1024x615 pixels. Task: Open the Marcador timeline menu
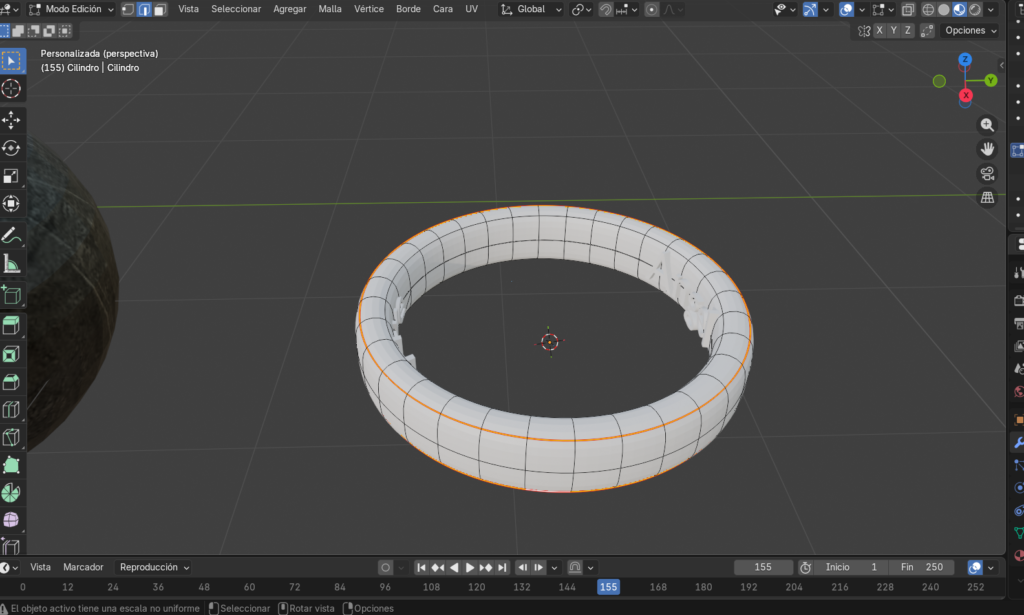pyautogui.click(x=83, y=567)
